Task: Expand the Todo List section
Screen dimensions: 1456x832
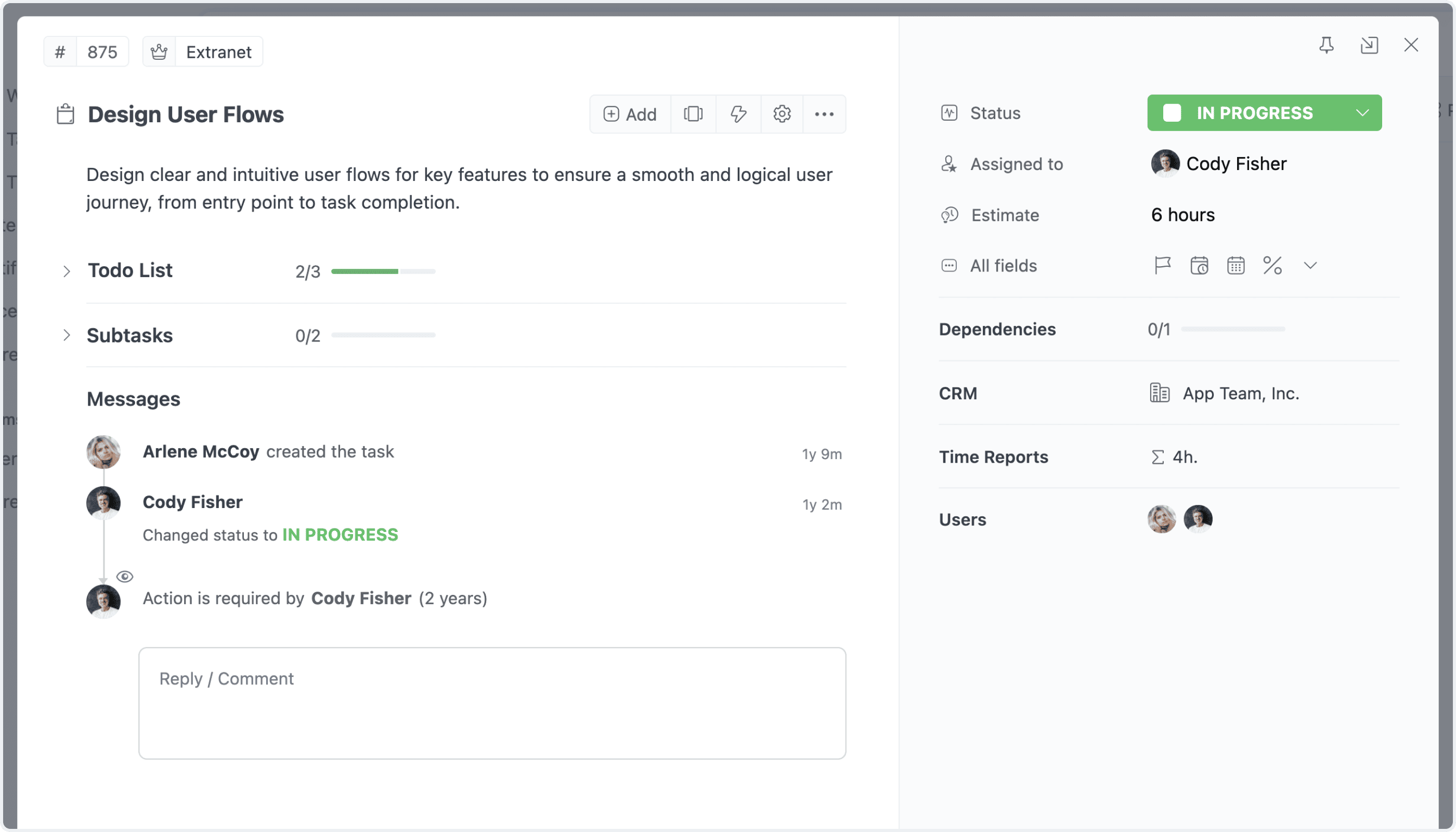Action: point(67,271)
